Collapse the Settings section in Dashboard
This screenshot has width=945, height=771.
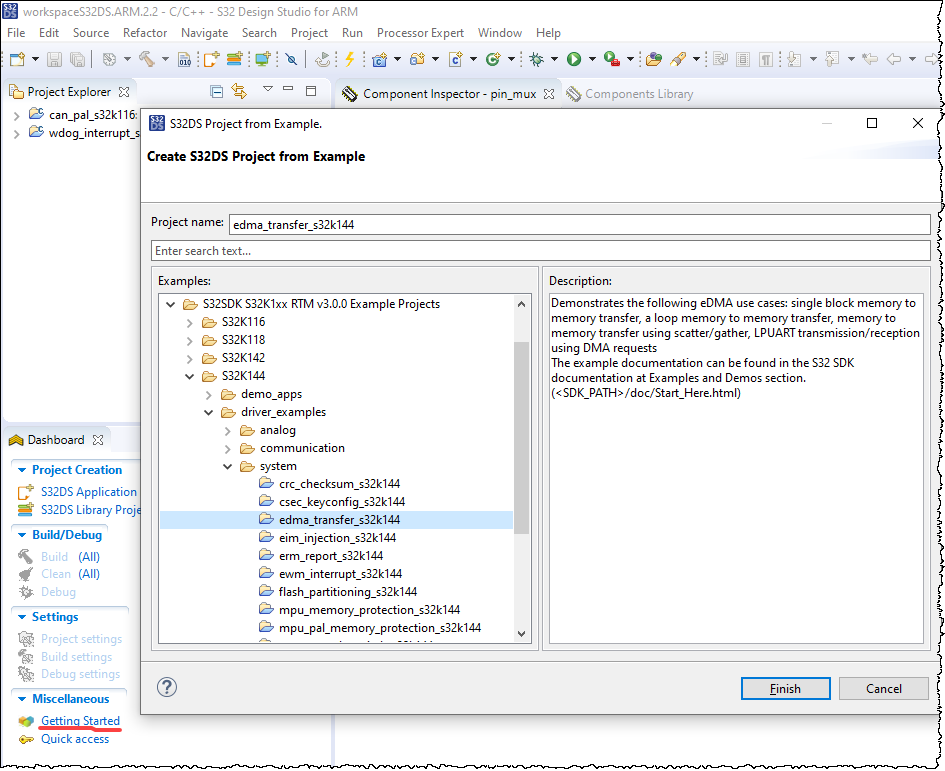point(20,617)
